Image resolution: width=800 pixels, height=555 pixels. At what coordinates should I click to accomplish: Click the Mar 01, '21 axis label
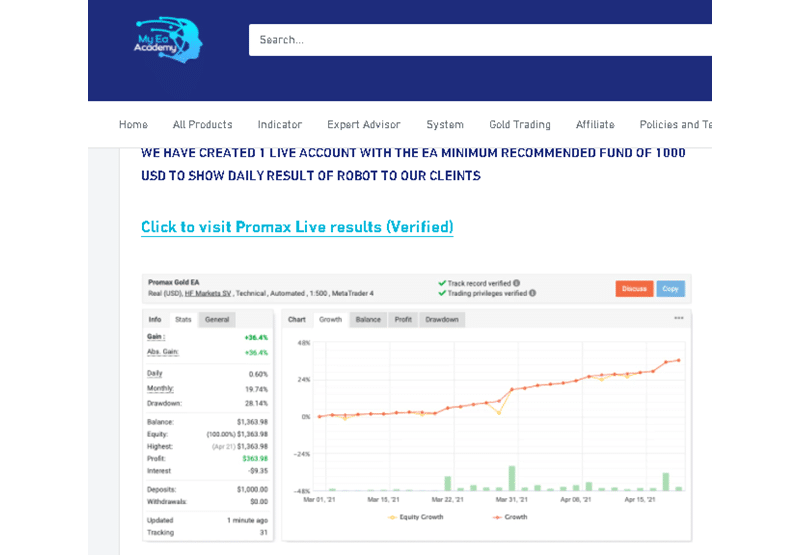point(319,500)
